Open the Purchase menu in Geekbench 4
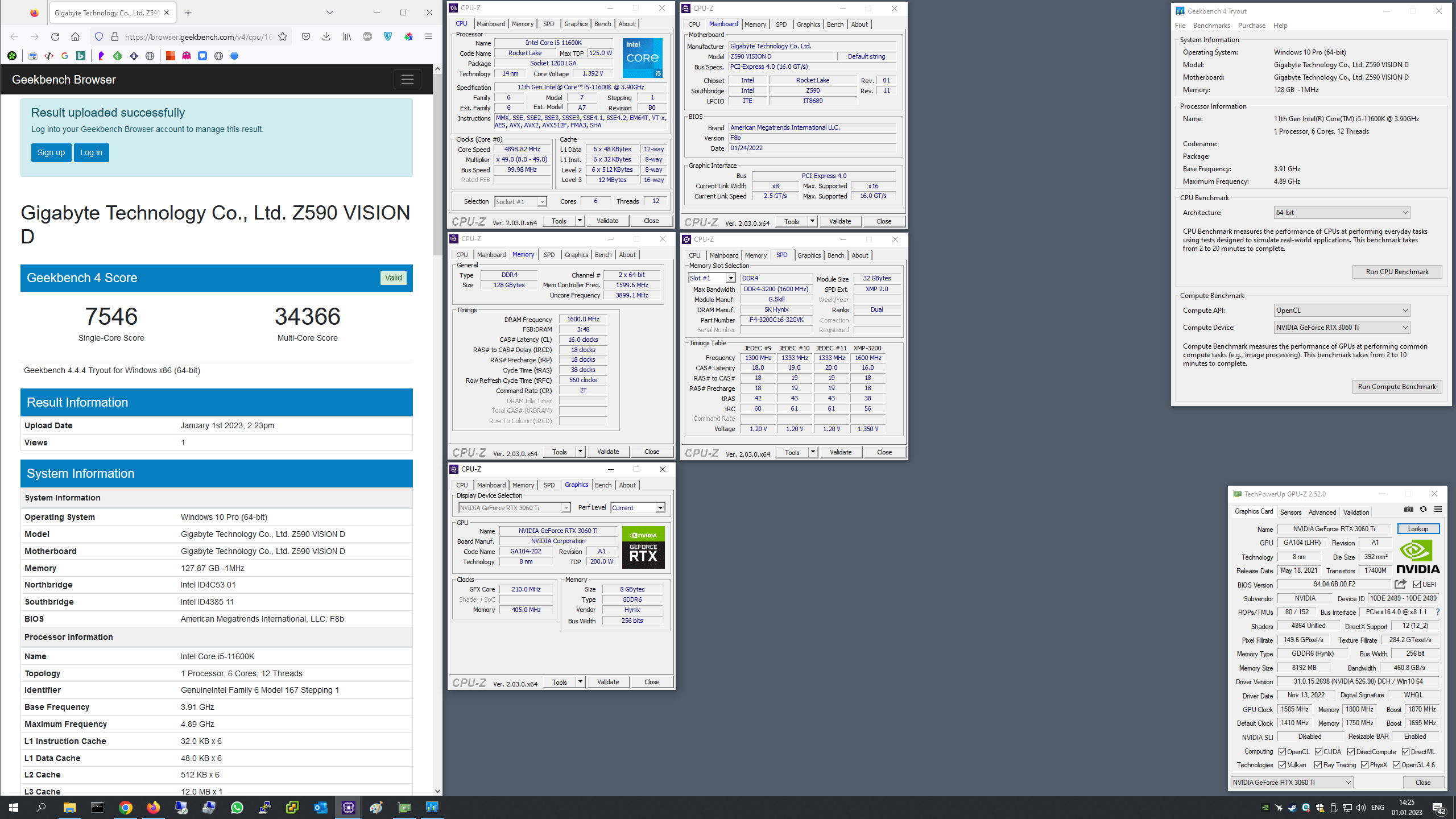Image resolution: width=1456 pixels, height=819 pixels. point(1252,26)
